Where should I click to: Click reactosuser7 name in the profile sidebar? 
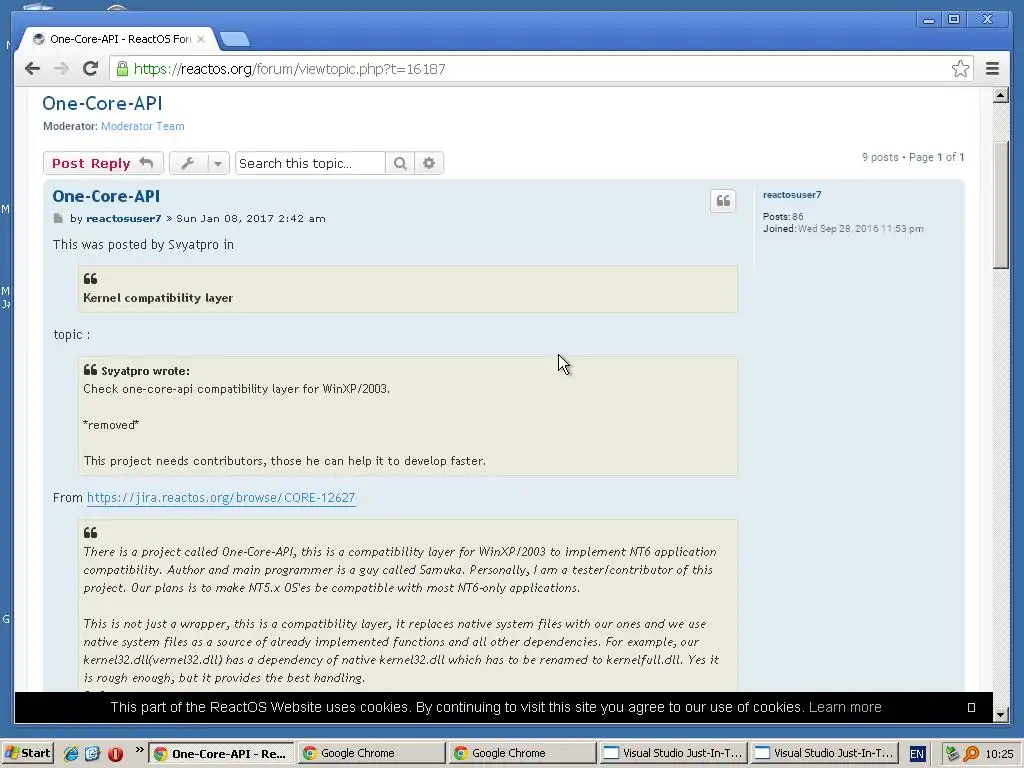click(792, 195)
